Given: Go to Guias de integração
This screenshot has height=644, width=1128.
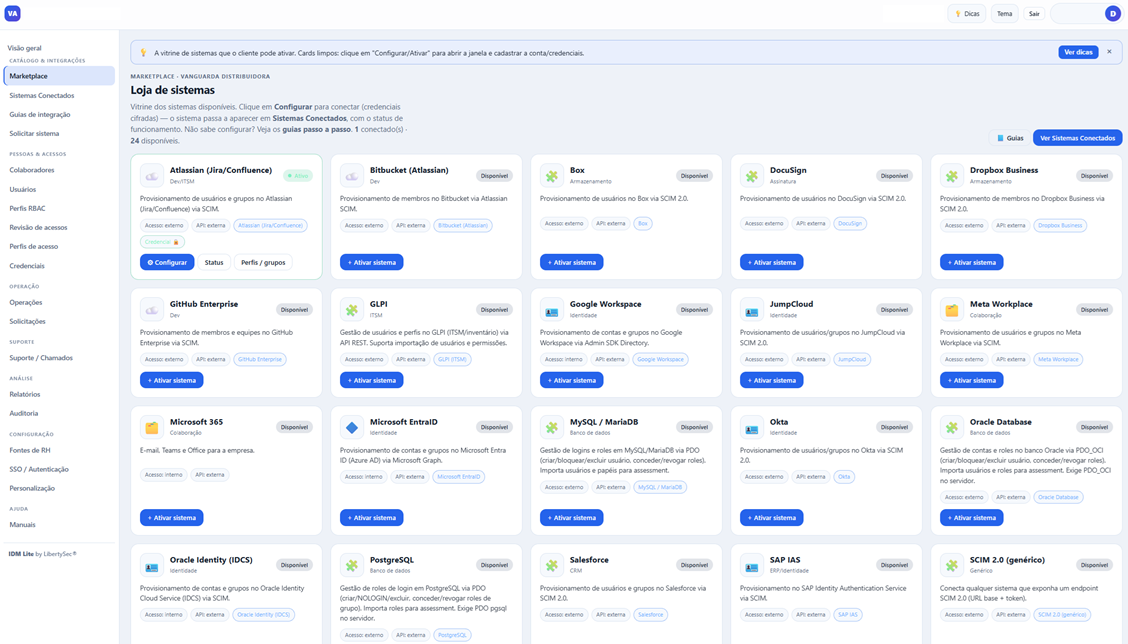Looking at the screenshot, I should pyautogui.click(x=59, y=114).
